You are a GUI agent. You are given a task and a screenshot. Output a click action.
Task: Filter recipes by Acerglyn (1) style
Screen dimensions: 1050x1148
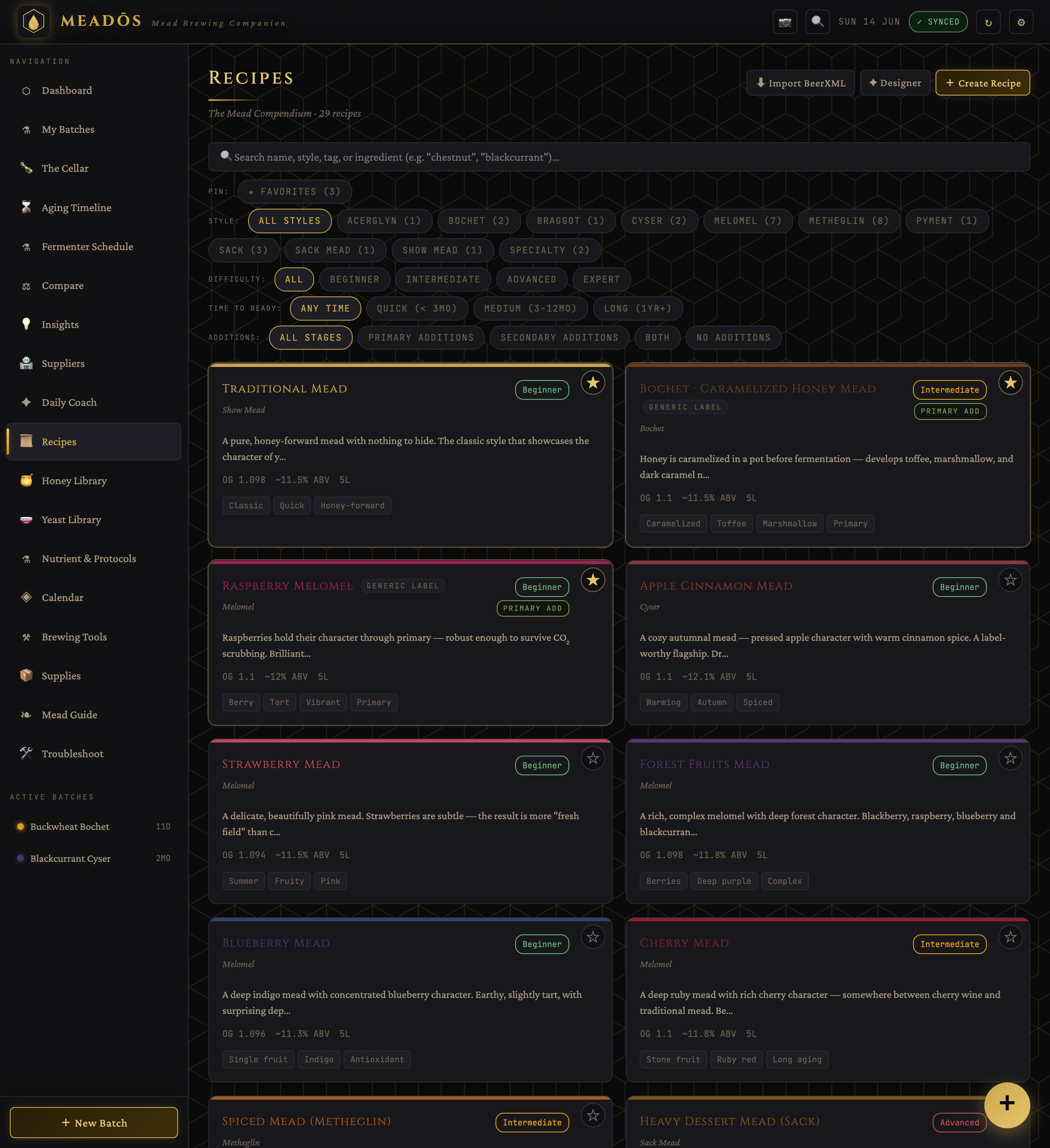point(384,221)
